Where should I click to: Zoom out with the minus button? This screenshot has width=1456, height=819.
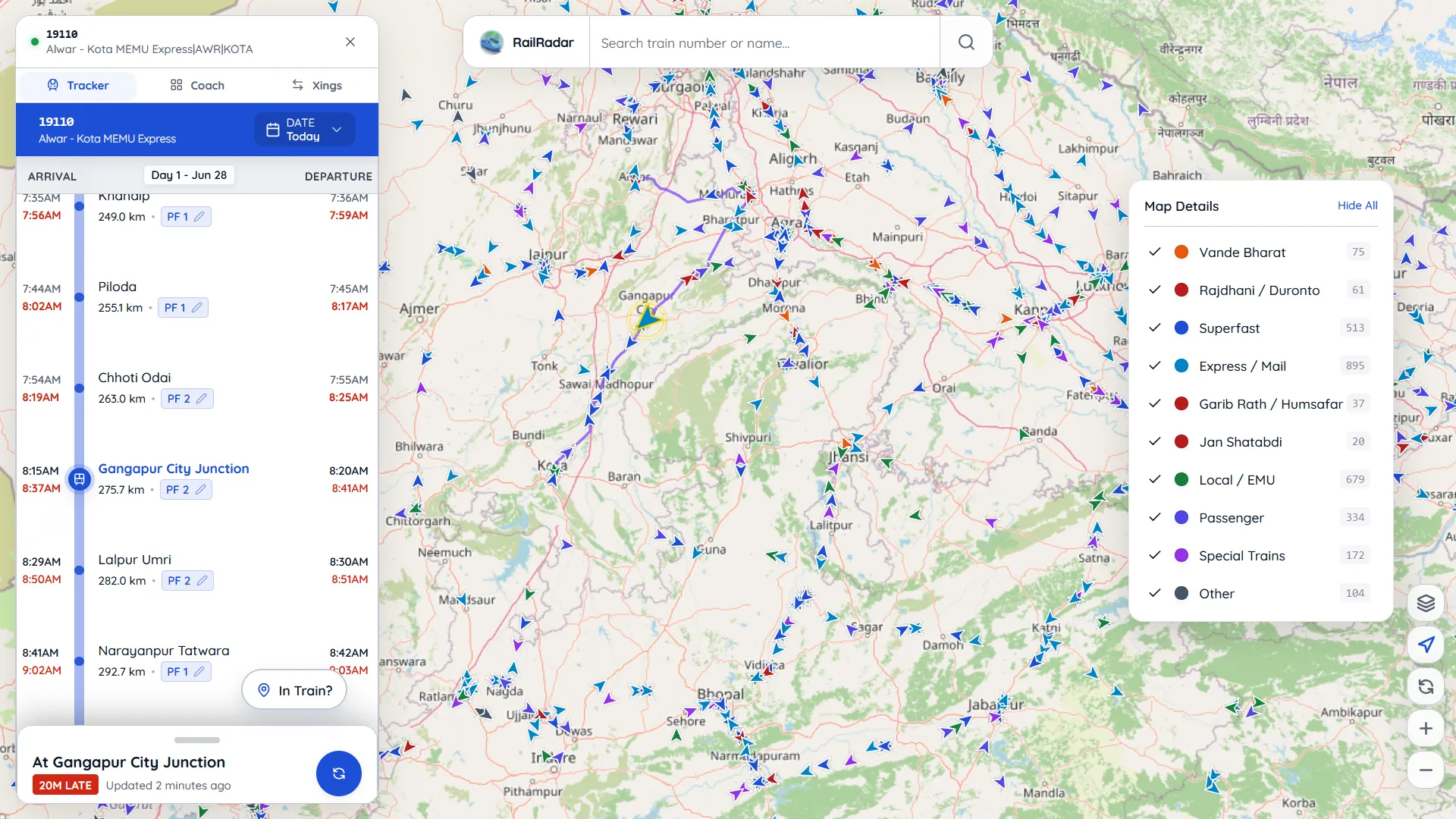[1426, 770]
